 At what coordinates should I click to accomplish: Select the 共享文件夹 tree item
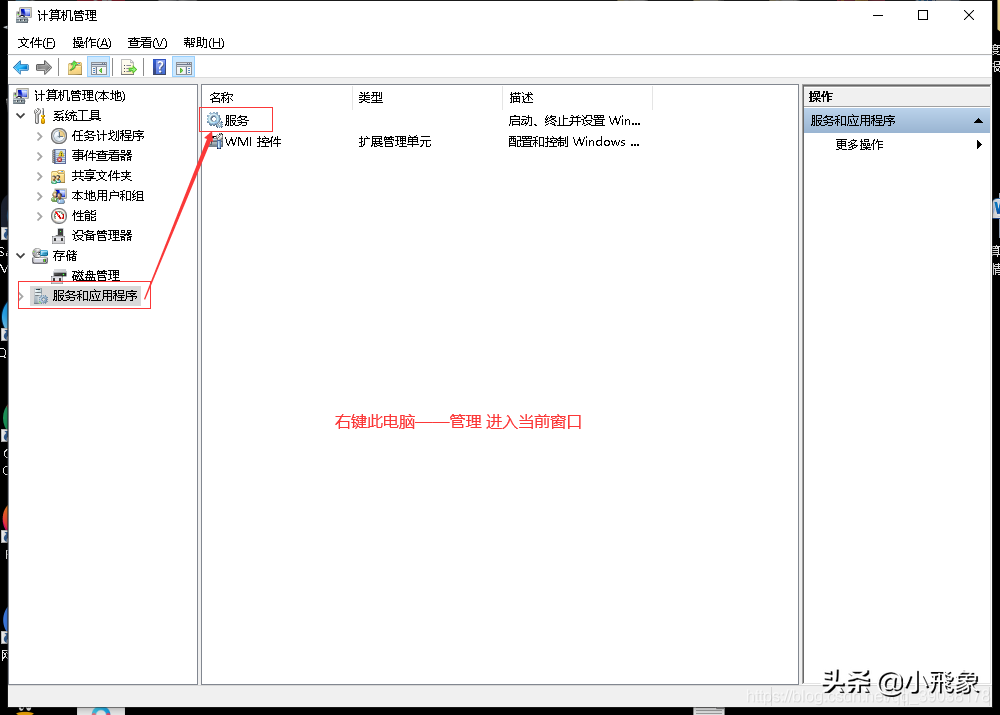(102, 176)
